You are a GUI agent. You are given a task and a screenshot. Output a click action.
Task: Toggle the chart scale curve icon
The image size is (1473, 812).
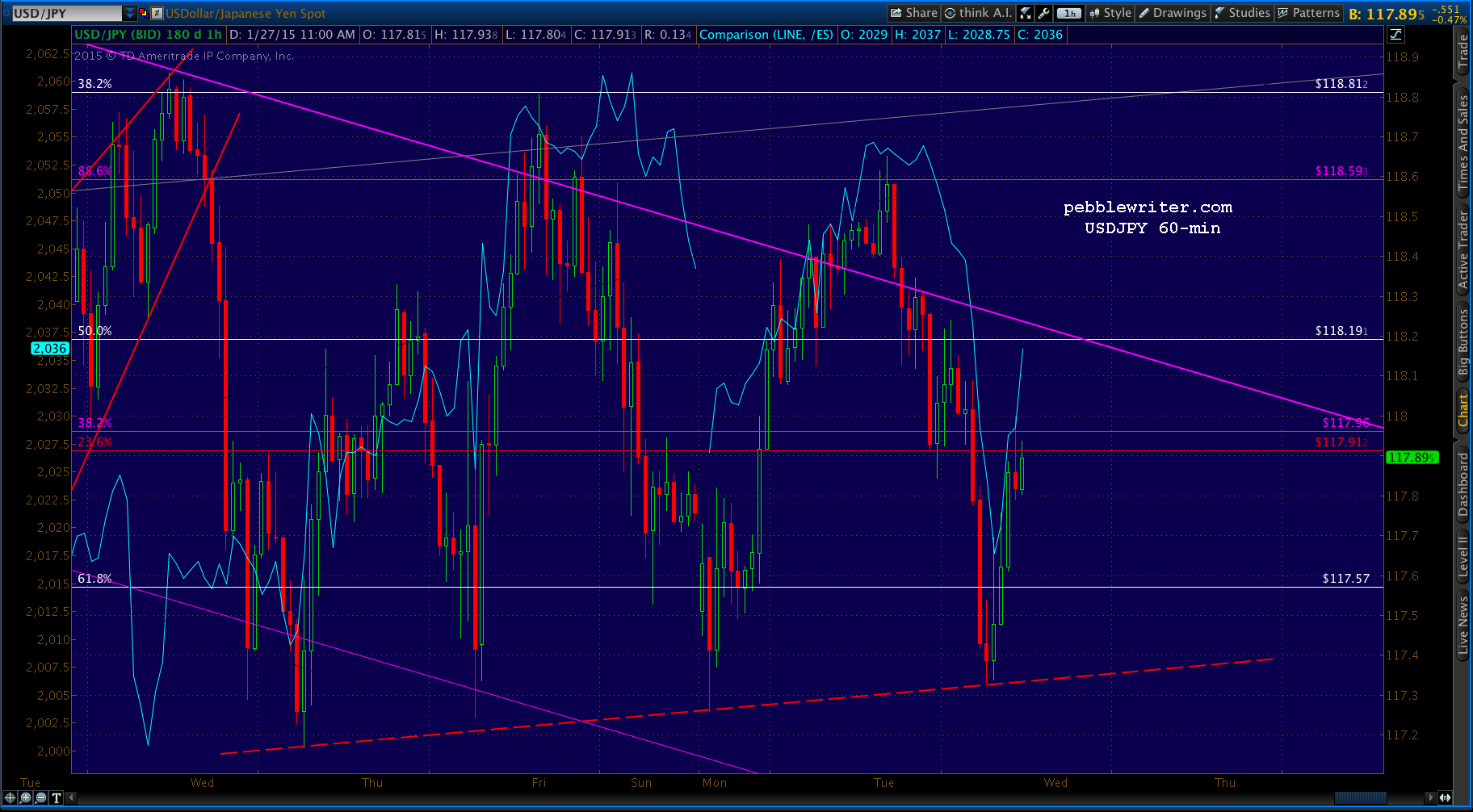(1395, 34)
